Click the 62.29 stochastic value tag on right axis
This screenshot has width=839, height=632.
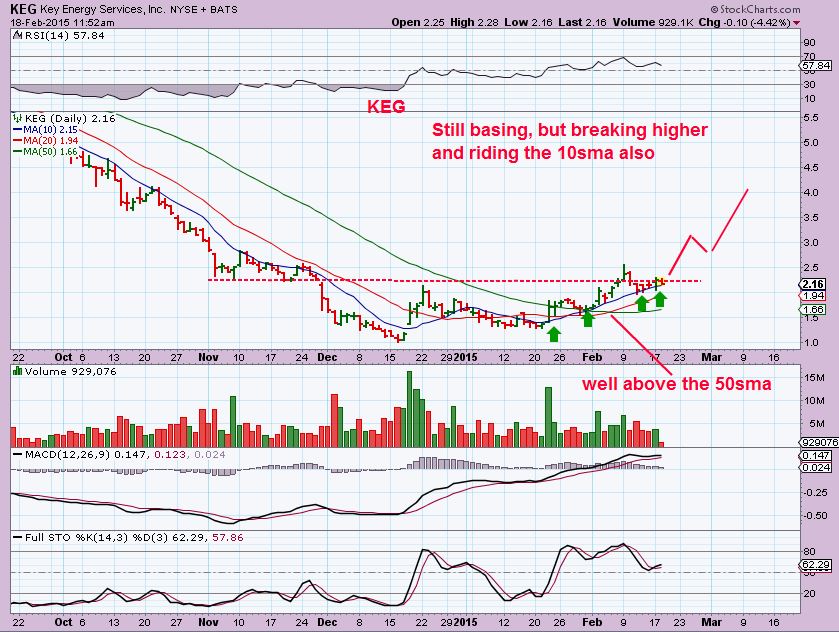(817, 565)
